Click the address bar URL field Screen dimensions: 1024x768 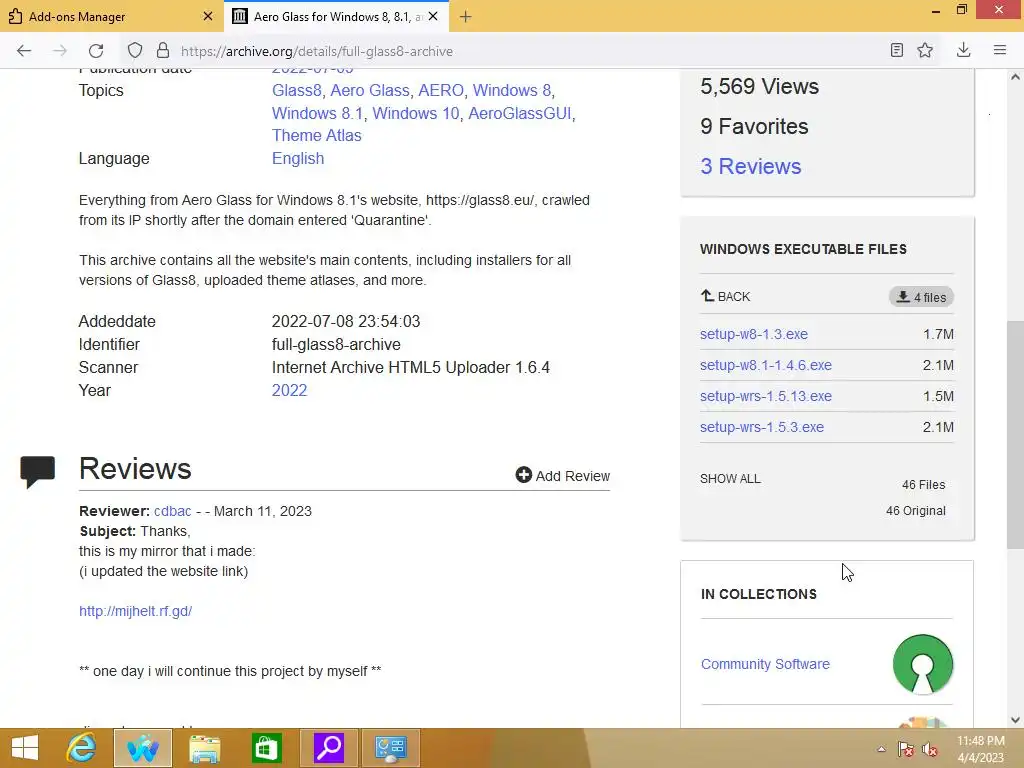point(316,51)
